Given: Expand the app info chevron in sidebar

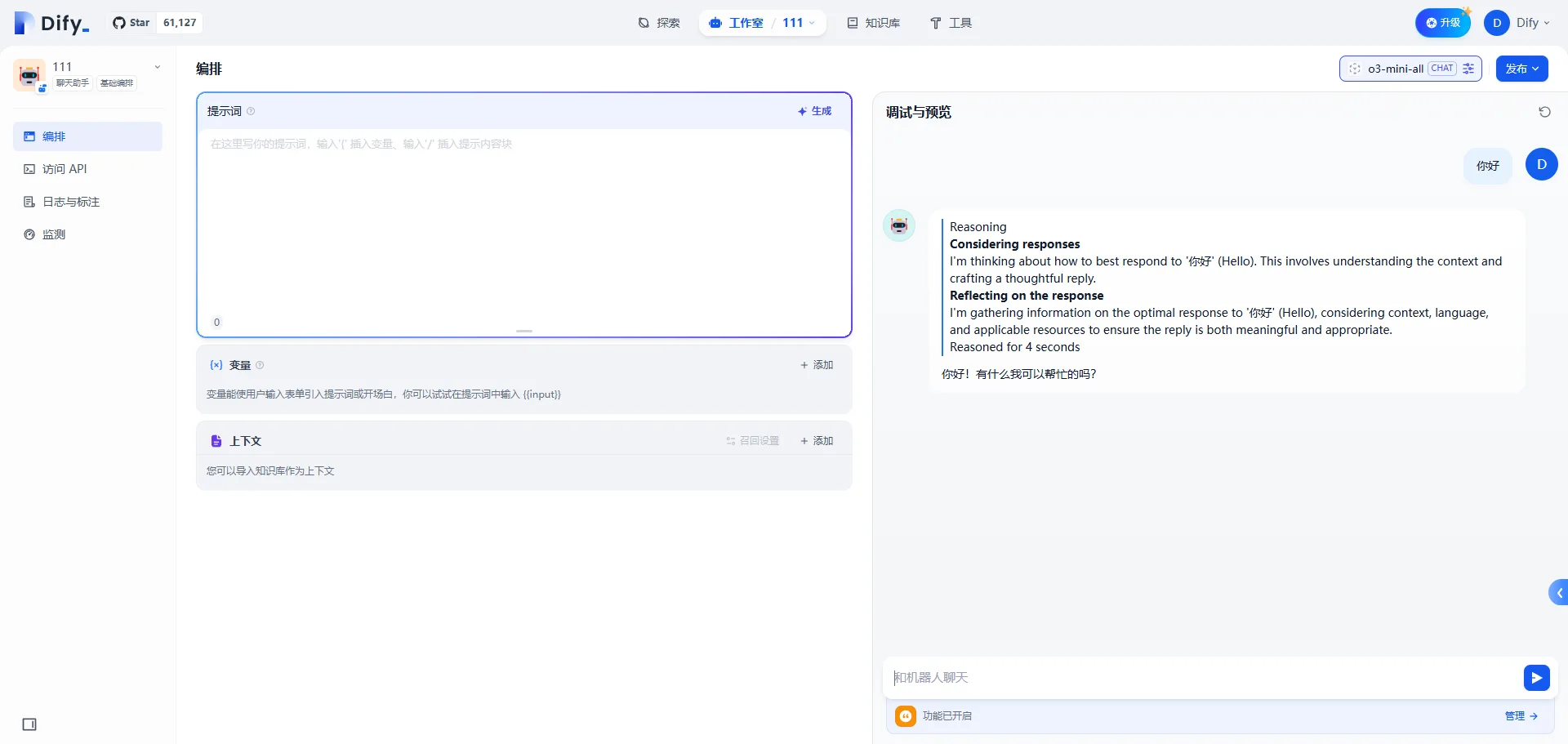Looking at the screenshot, I should tap(158, 67).
